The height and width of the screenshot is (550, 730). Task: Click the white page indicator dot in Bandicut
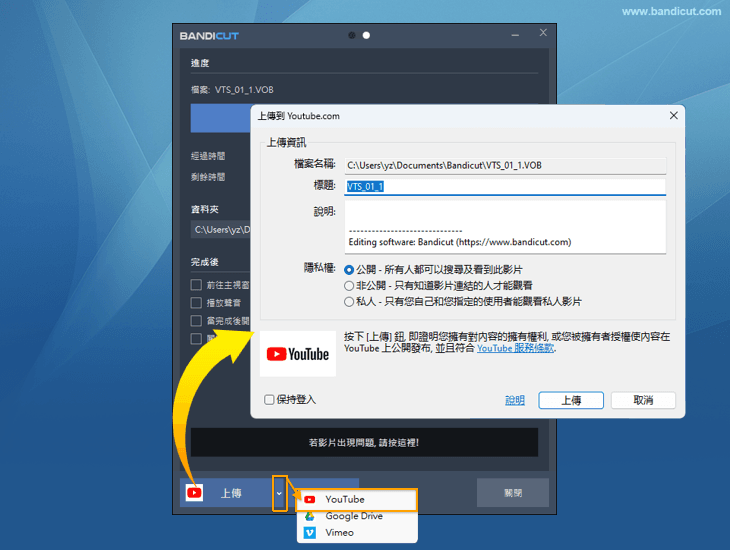click(366, 35)
